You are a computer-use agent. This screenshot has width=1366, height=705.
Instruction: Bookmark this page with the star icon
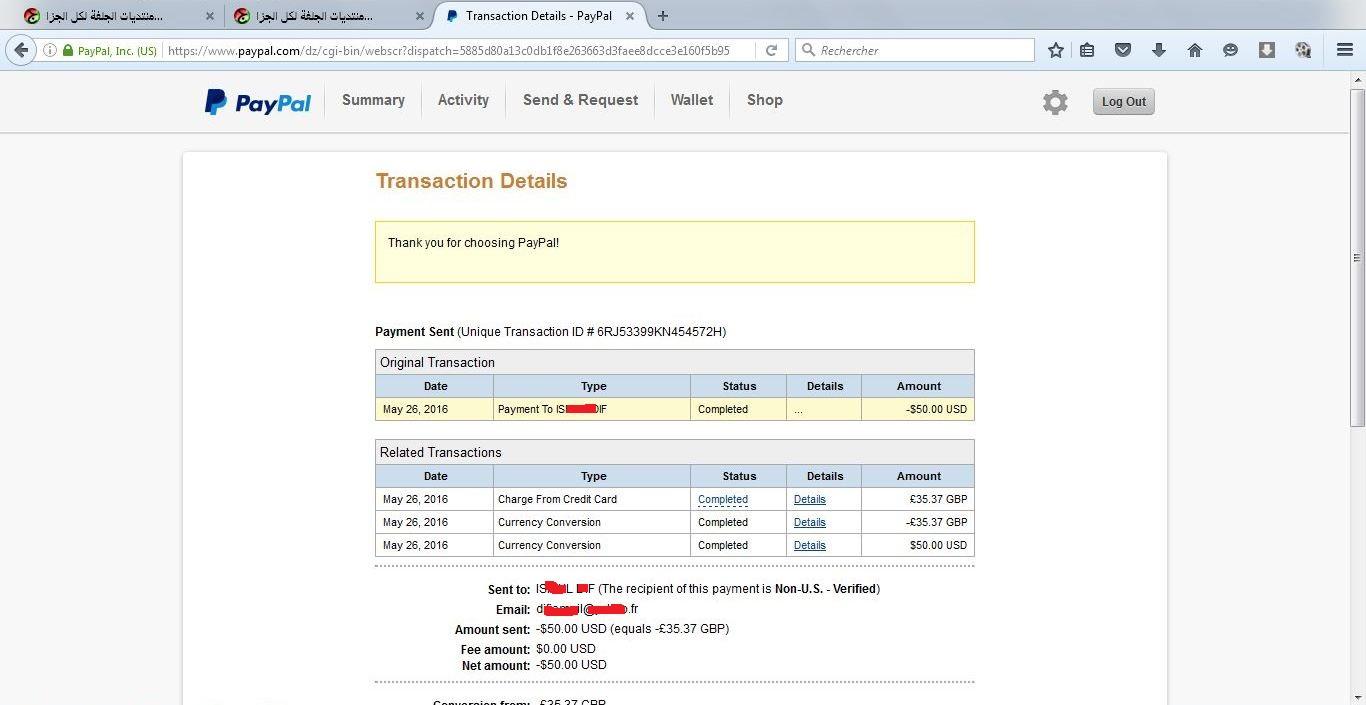coord(1055,50)
